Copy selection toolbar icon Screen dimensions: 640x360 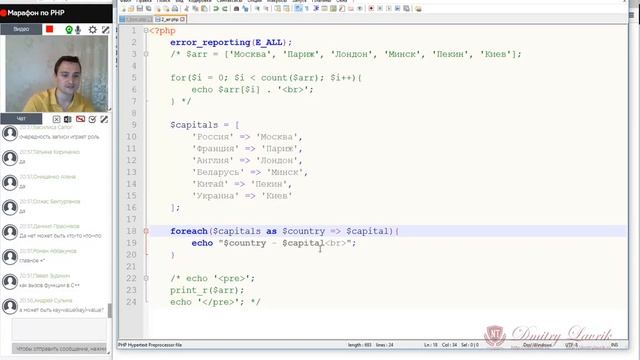point(196,8)
